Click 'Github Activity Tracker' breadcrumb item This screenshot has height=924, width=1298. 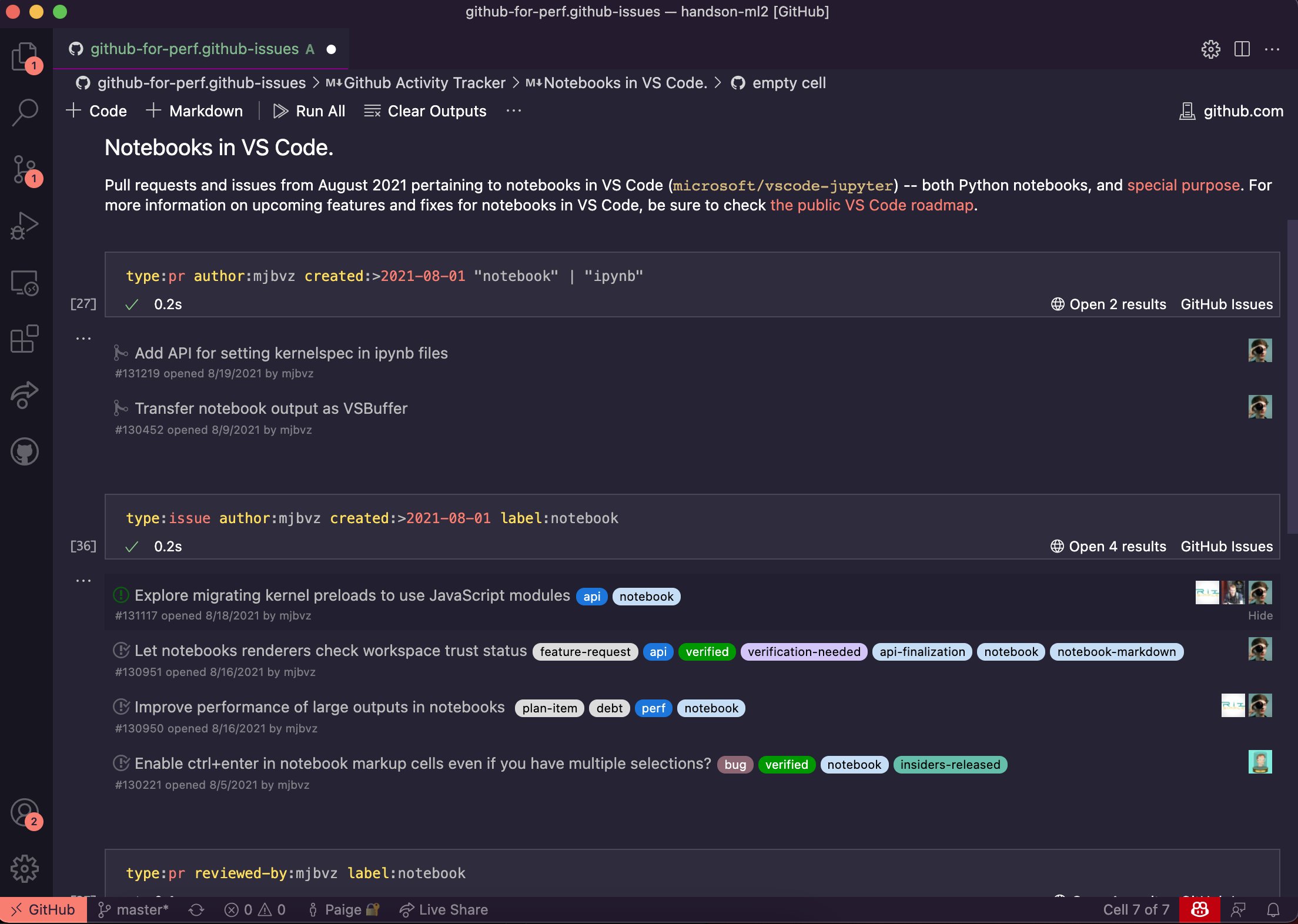pos(424,83)
